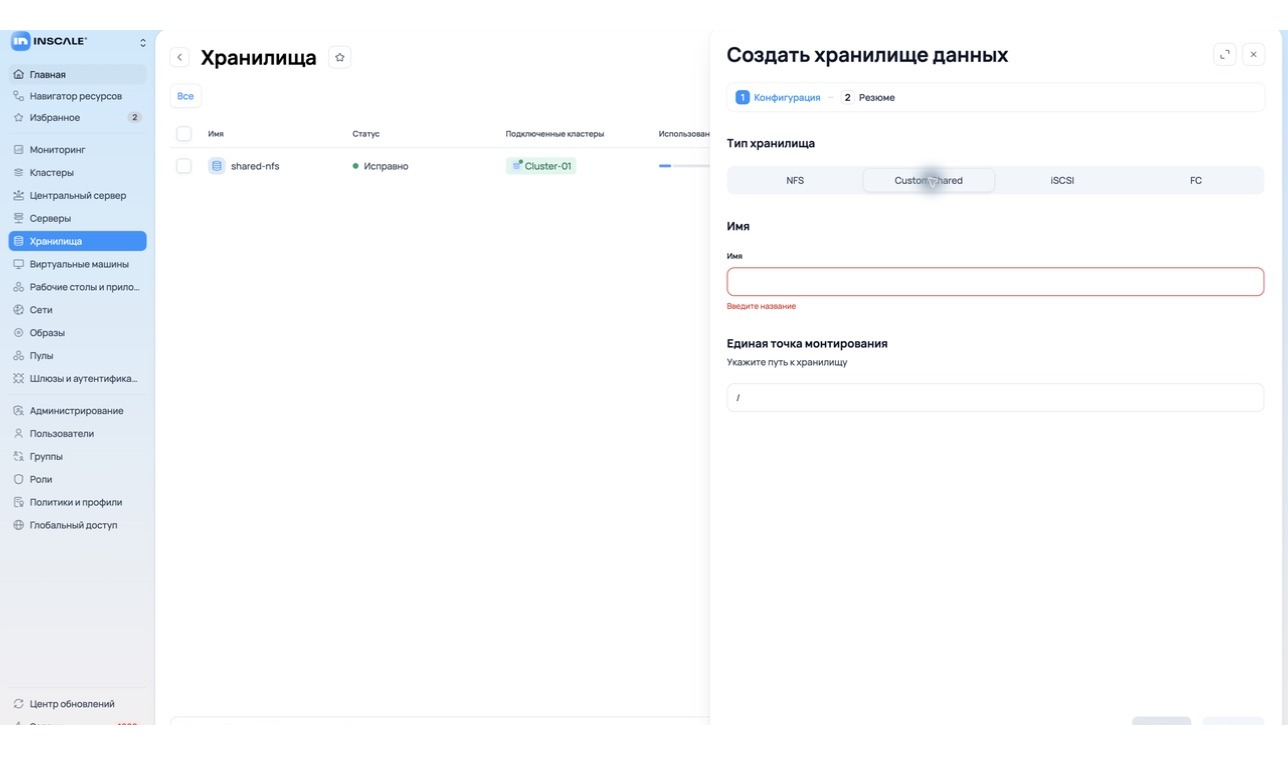Click the shared-nfs usage progress bar

[x=684, y=166]
